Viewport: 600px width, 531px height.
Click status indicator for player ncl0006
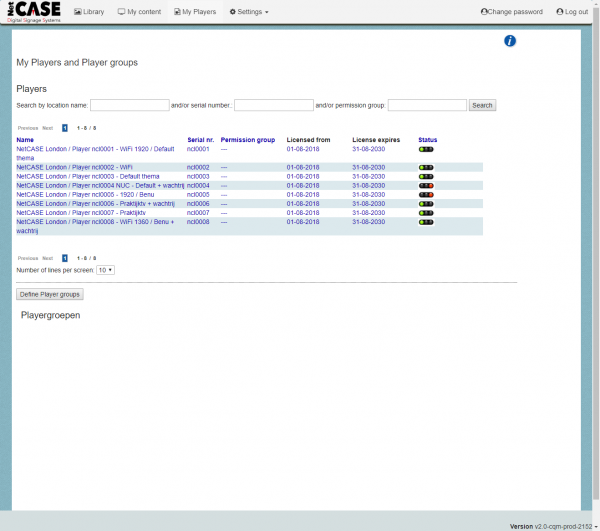click(426, 204)
